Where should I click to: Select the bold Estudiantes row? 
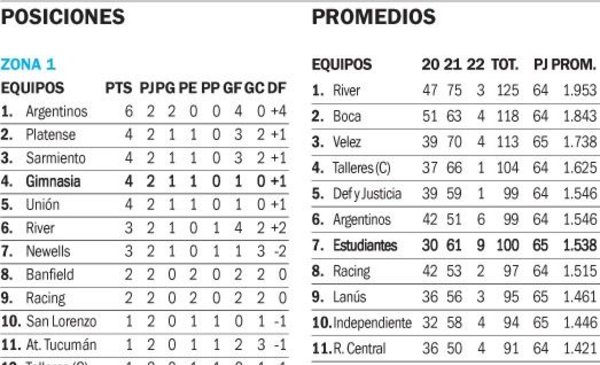pyautogui.click(x=454, y=245)
